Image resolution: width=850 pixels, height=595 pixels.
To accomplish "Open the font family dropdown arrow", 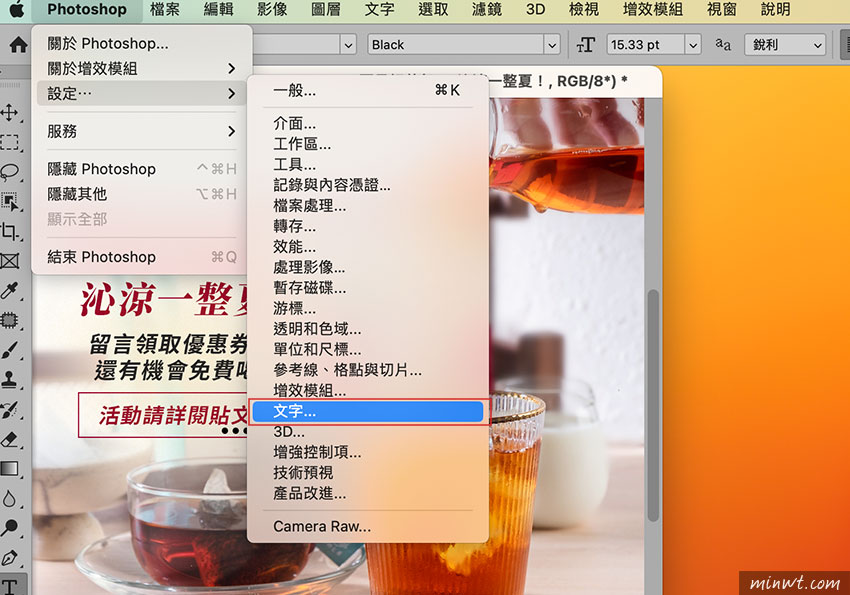I will [349, 45].
